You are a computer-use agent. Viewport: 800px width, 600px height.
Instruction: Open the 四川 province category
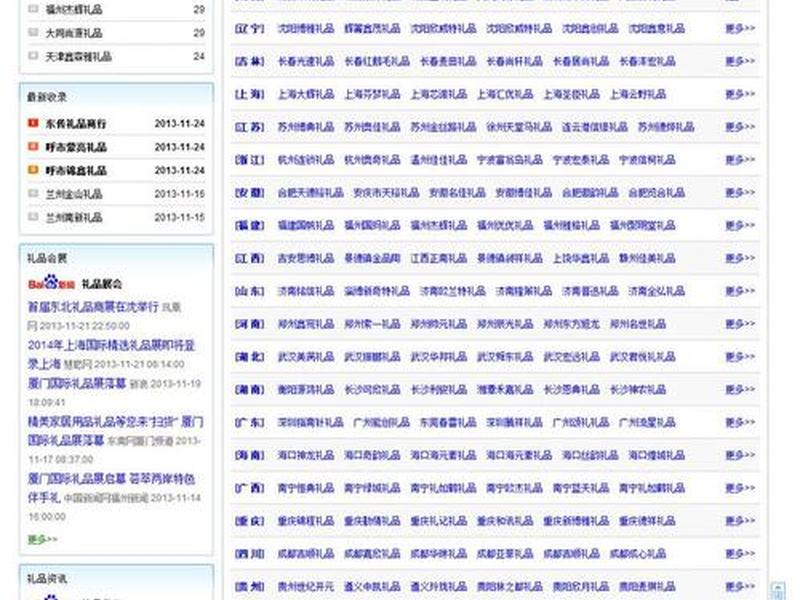tap(249, 554)
